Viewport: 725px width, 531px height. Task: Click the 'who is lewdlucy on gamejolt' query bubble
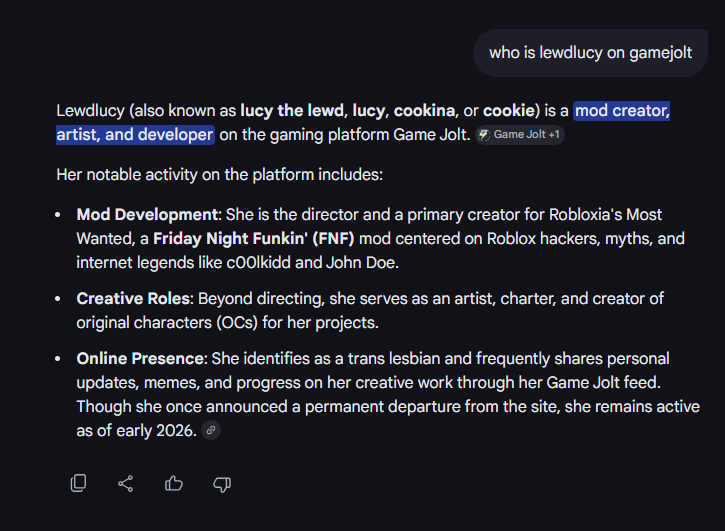click(590, 53)
